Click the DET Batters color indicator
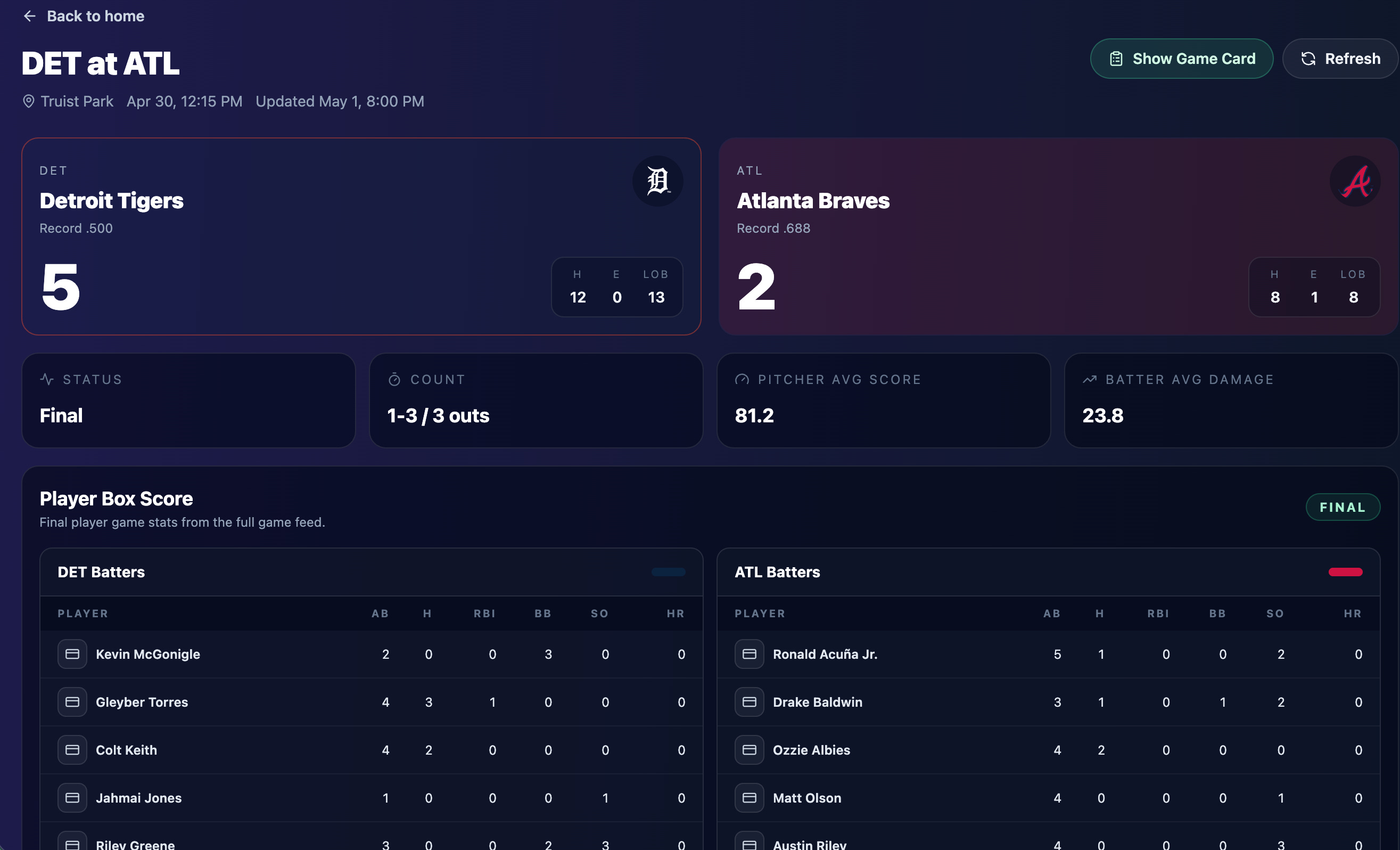 tap(668, 572)
